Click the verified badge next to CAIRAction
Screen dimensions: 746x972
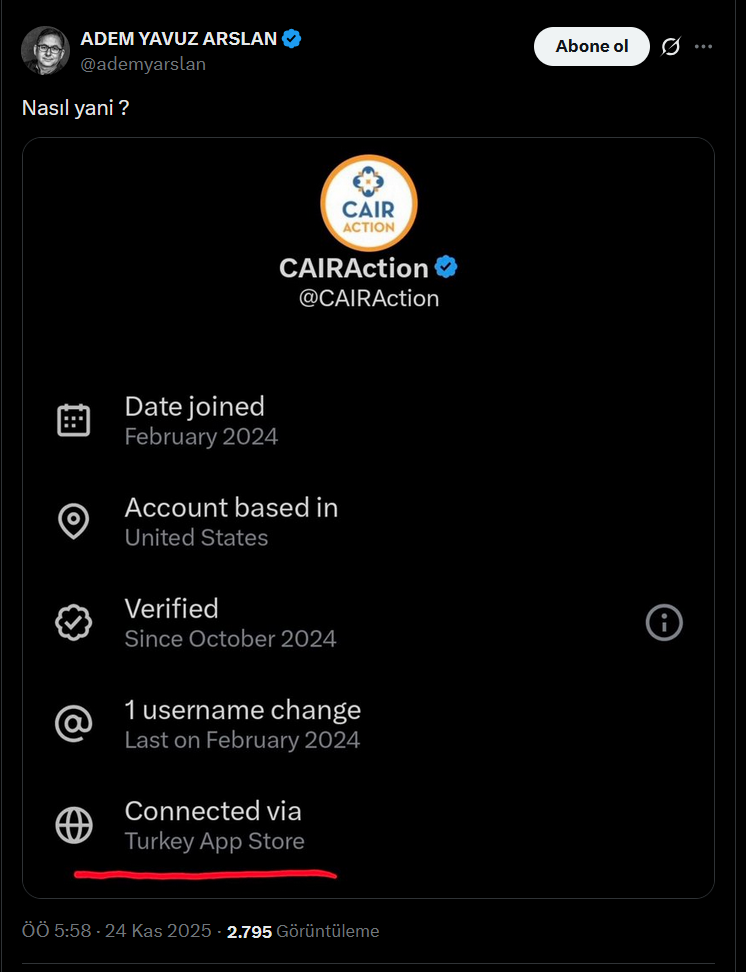click(x=446, y=267)
